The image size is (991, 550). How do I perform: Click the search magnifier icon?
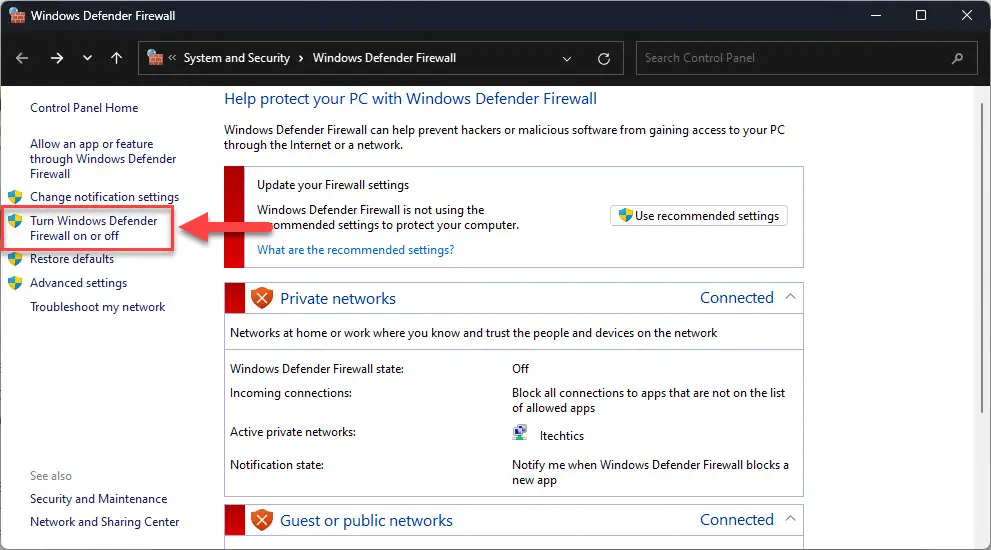click(958, 58)
